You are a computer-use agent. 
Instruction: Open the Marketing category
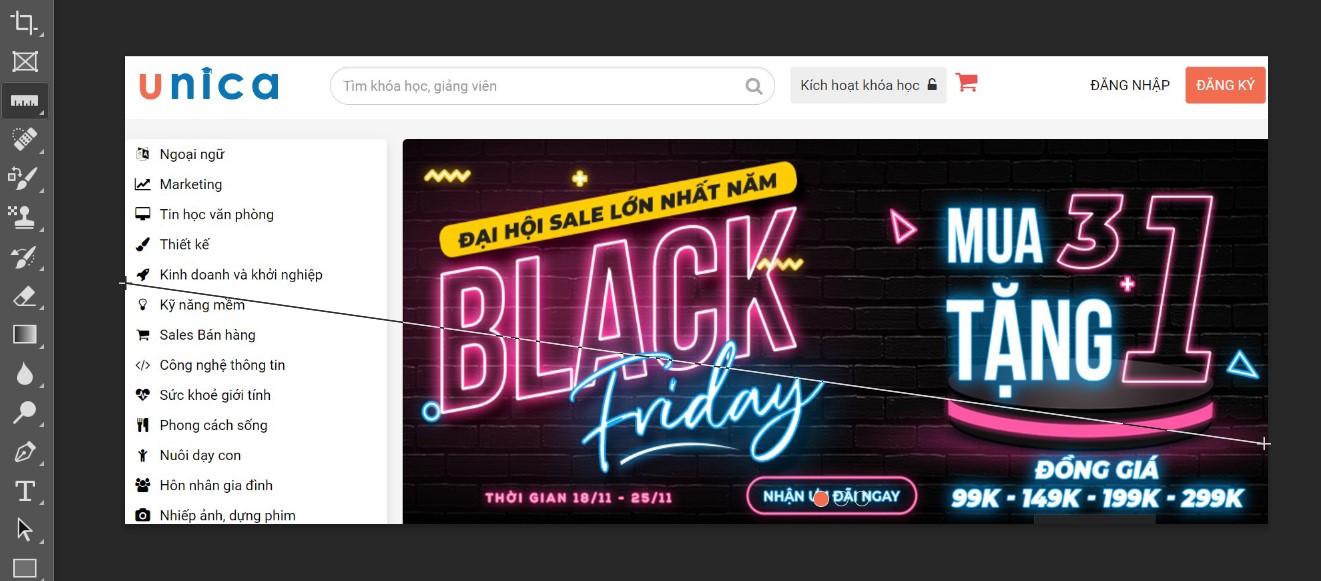pos(190,184)
